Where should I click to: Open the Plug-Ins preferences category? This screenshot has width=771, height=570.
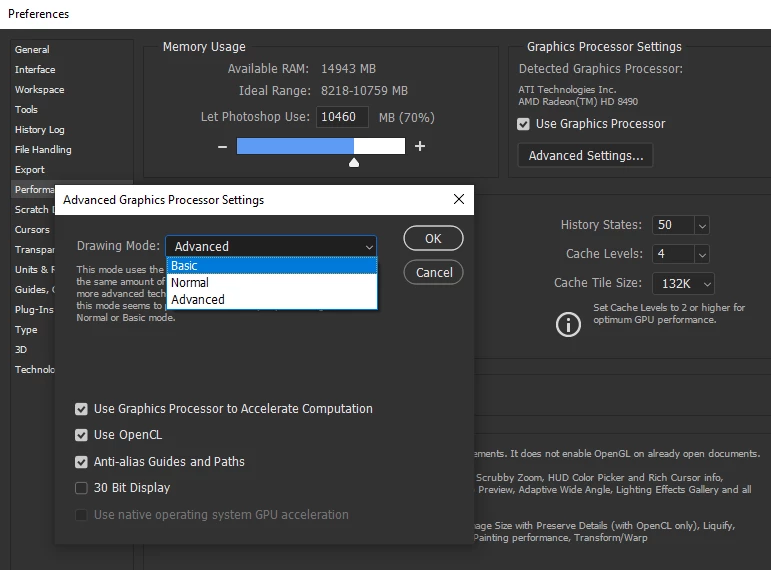pyautogui.click(x=34, y=310)
